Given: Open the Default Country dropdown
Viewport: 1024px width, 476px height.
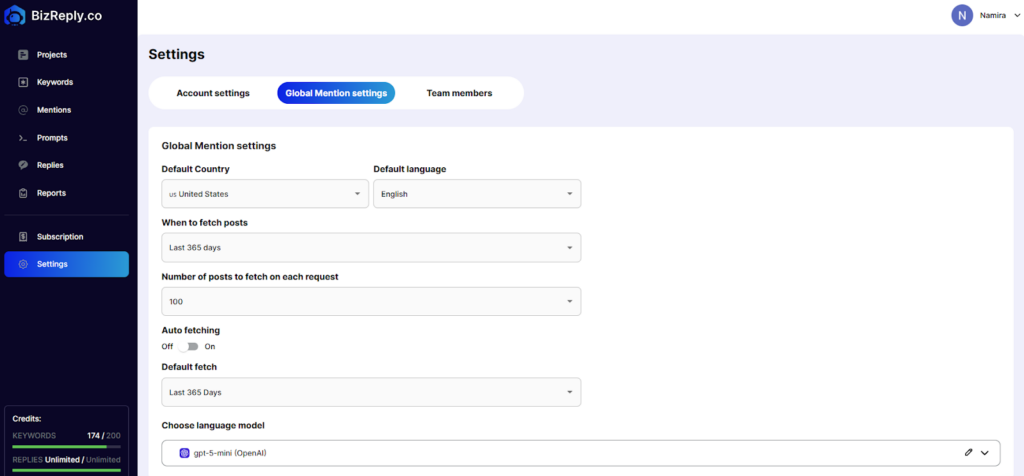Looking at the screenshot, I should point(264,194).
